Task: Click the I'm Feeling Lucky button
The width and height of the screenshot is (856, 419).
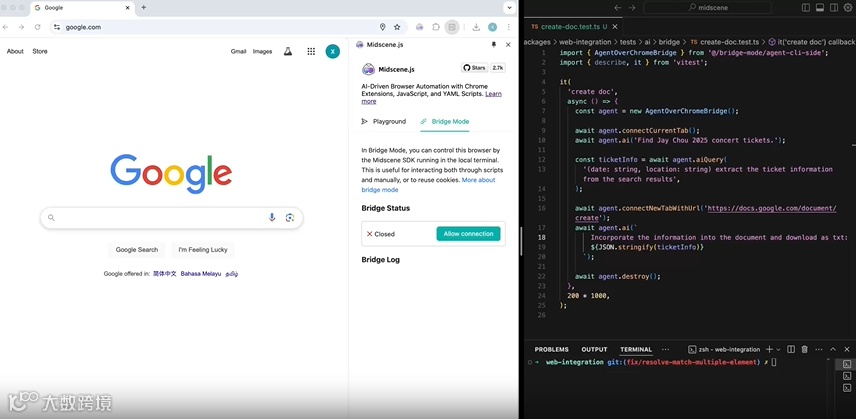Action: [203, 250]
